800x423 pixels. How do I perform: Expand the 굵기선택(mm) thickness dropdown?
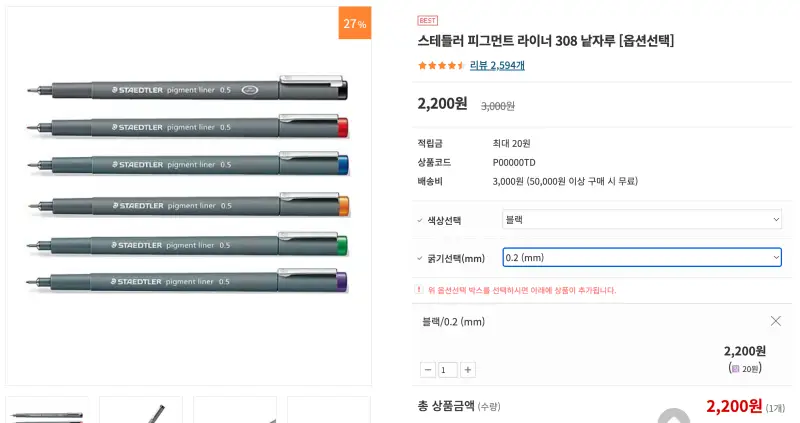[641, 258]
